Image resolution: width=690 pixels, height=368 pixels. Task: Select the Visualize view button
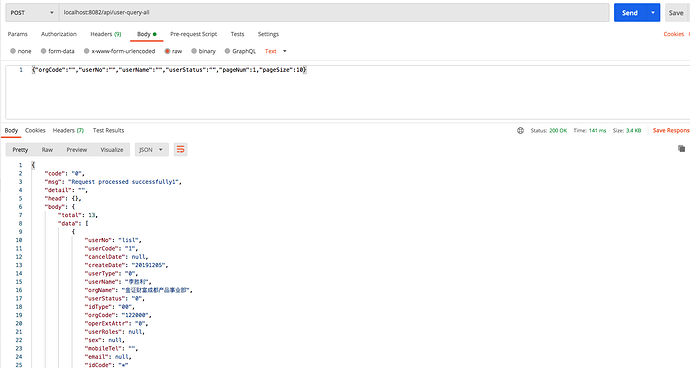click(x=112, y=150)
